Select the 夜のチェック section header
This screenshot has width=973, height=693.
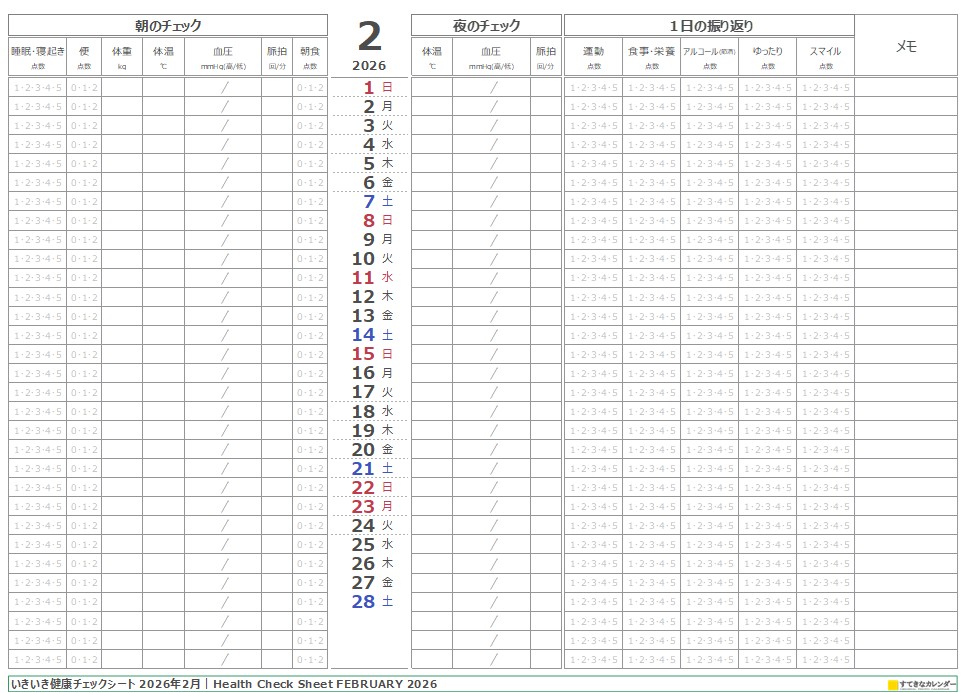(486, 26)
